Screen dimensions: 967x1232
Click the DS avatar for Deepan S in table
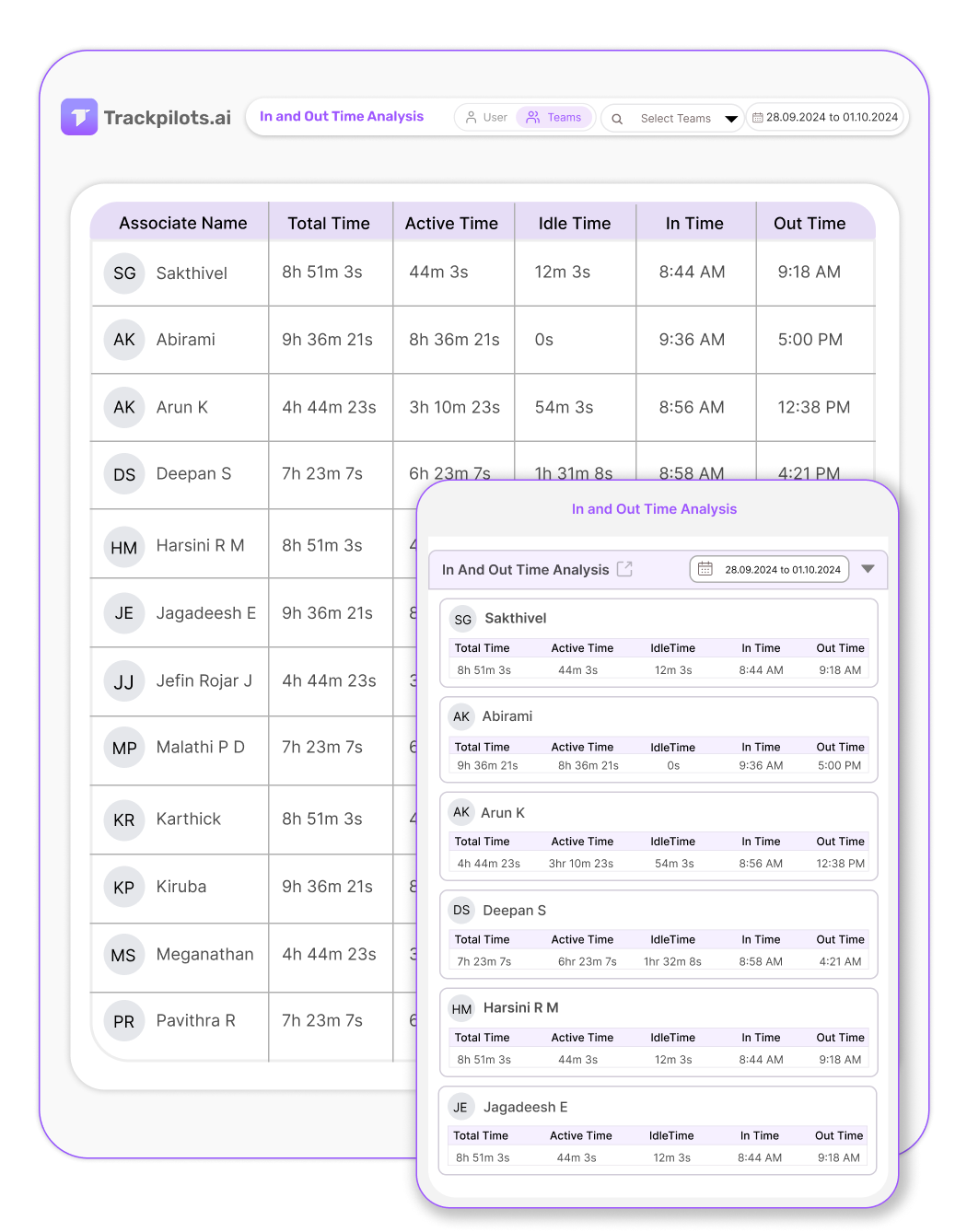(124, 474)
